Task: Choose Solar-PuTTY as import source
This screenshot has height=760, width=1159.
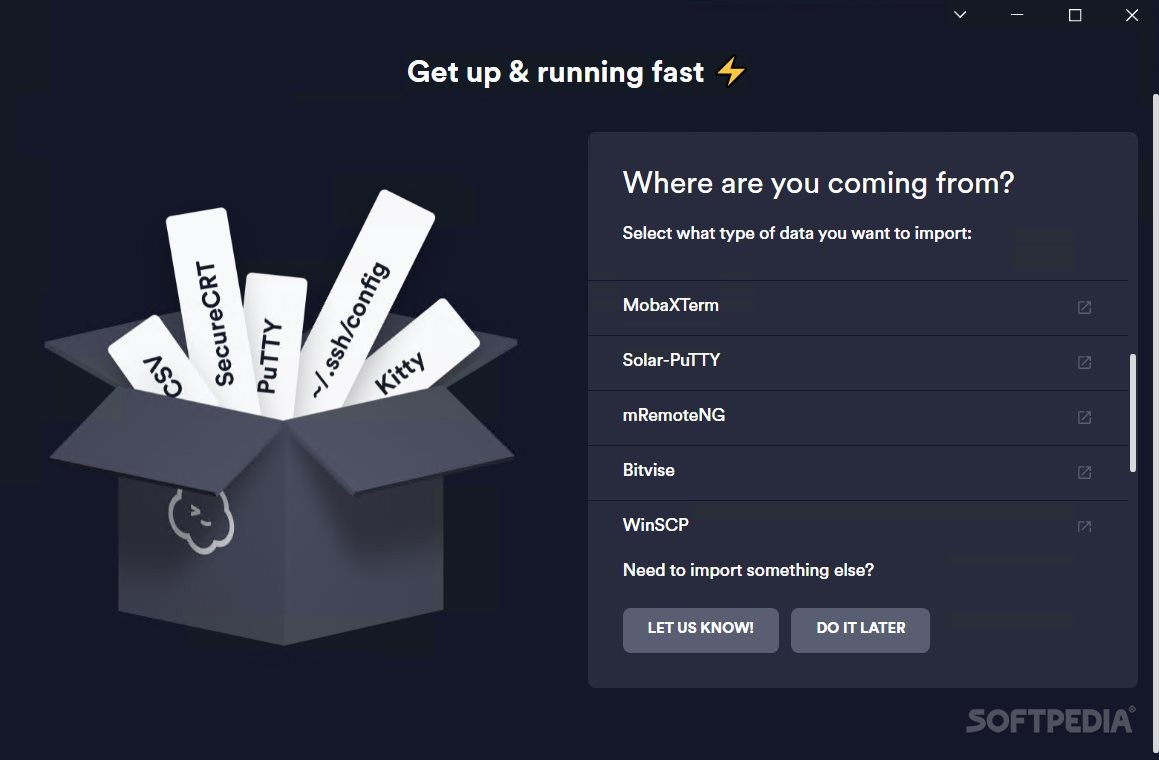Action: pos(857,363)
